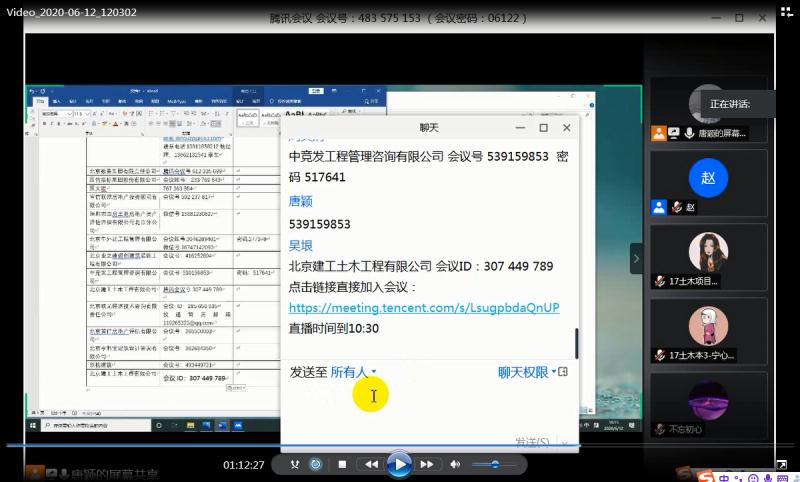Click the Sogou input method S icon
800x482 pixels.
click(x=705, y=477)
